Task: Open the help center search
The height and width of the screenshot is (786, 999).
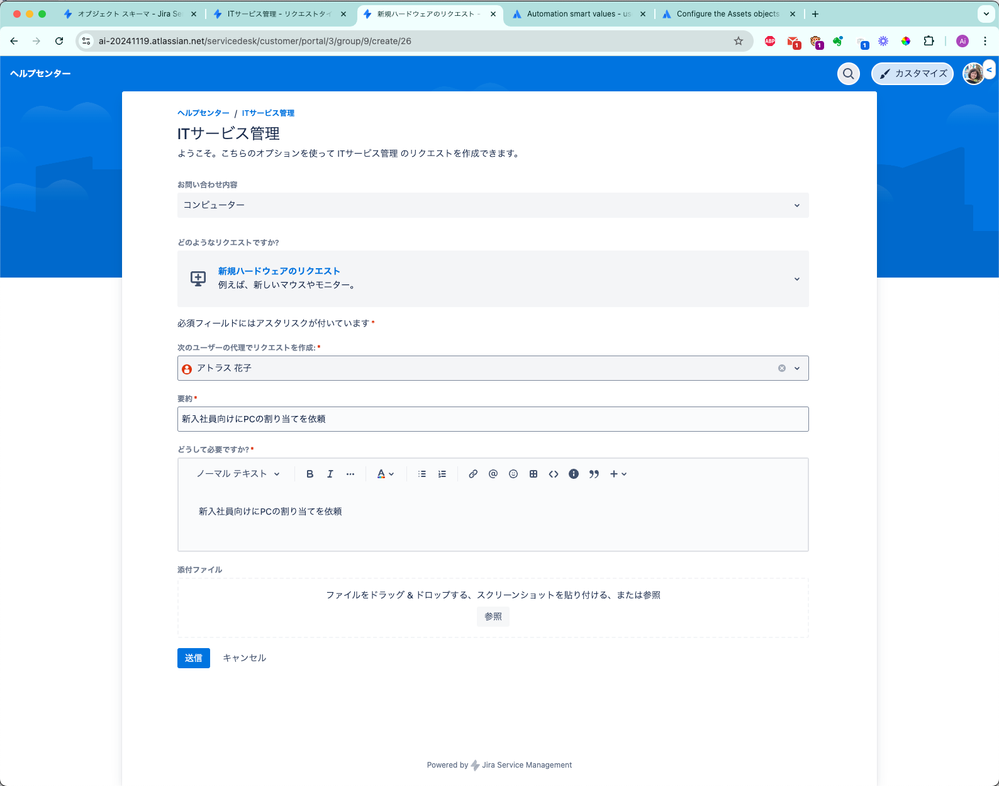Action: 848,73
